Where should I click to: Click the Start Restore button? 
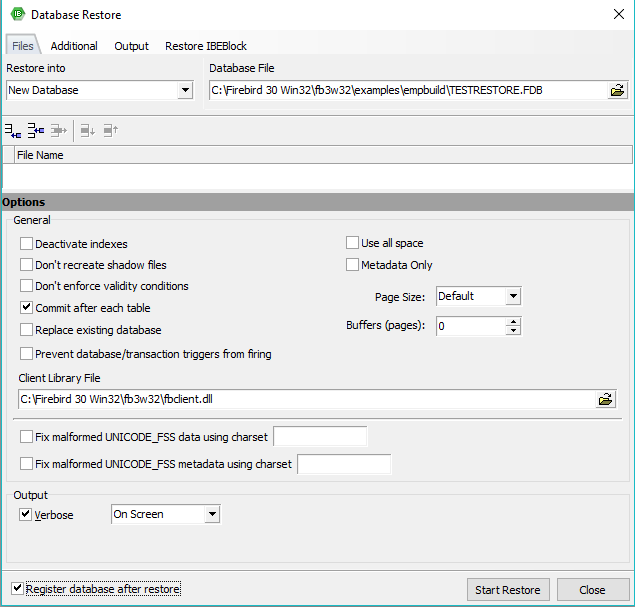tap(508, 590)
